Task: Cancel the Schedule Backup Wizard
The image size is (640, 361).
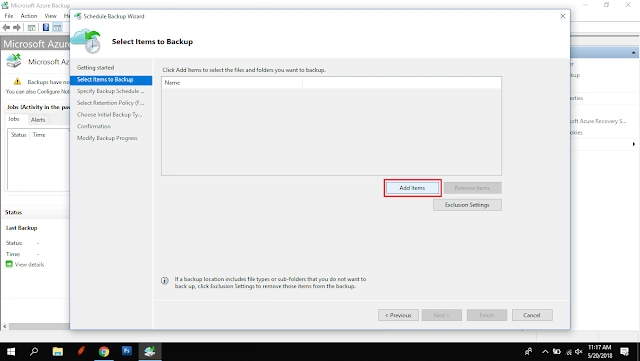Action: pos(532,315)
